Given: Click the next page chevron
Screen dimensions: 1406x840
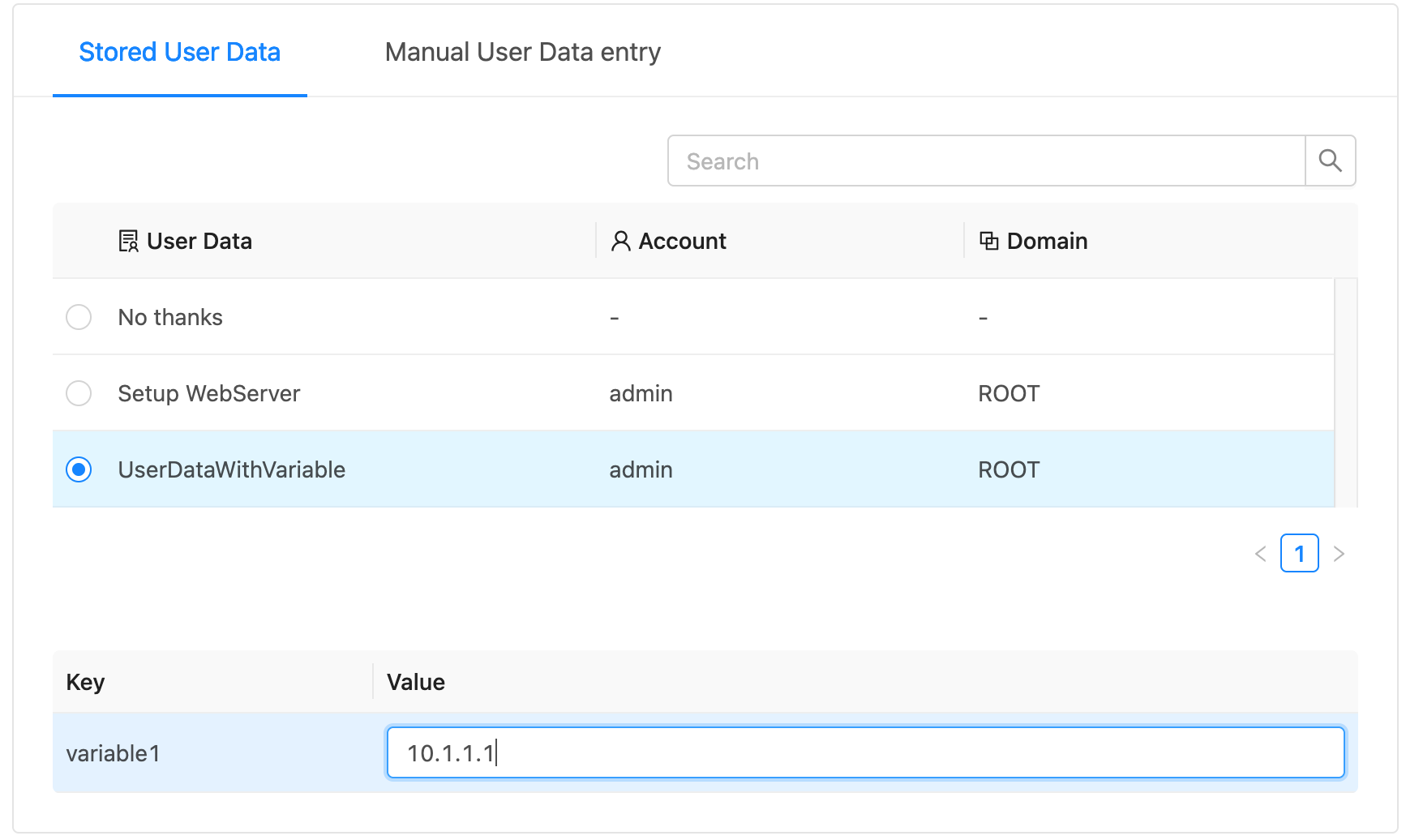Looking at the screenshot, I should (x=1339, y=553).
